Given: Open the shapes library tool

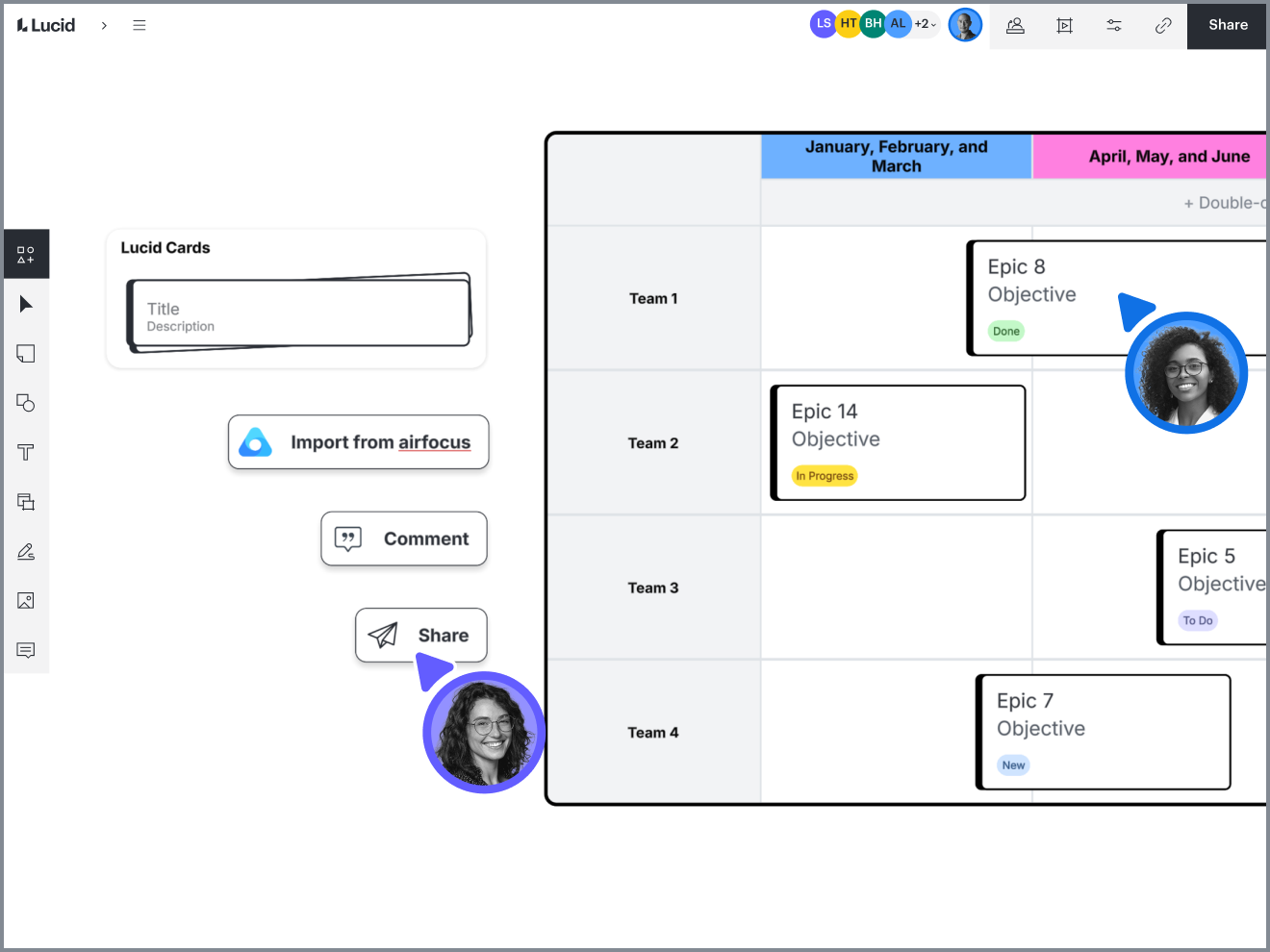Looking at the screenshot, I should pos(26,255).
